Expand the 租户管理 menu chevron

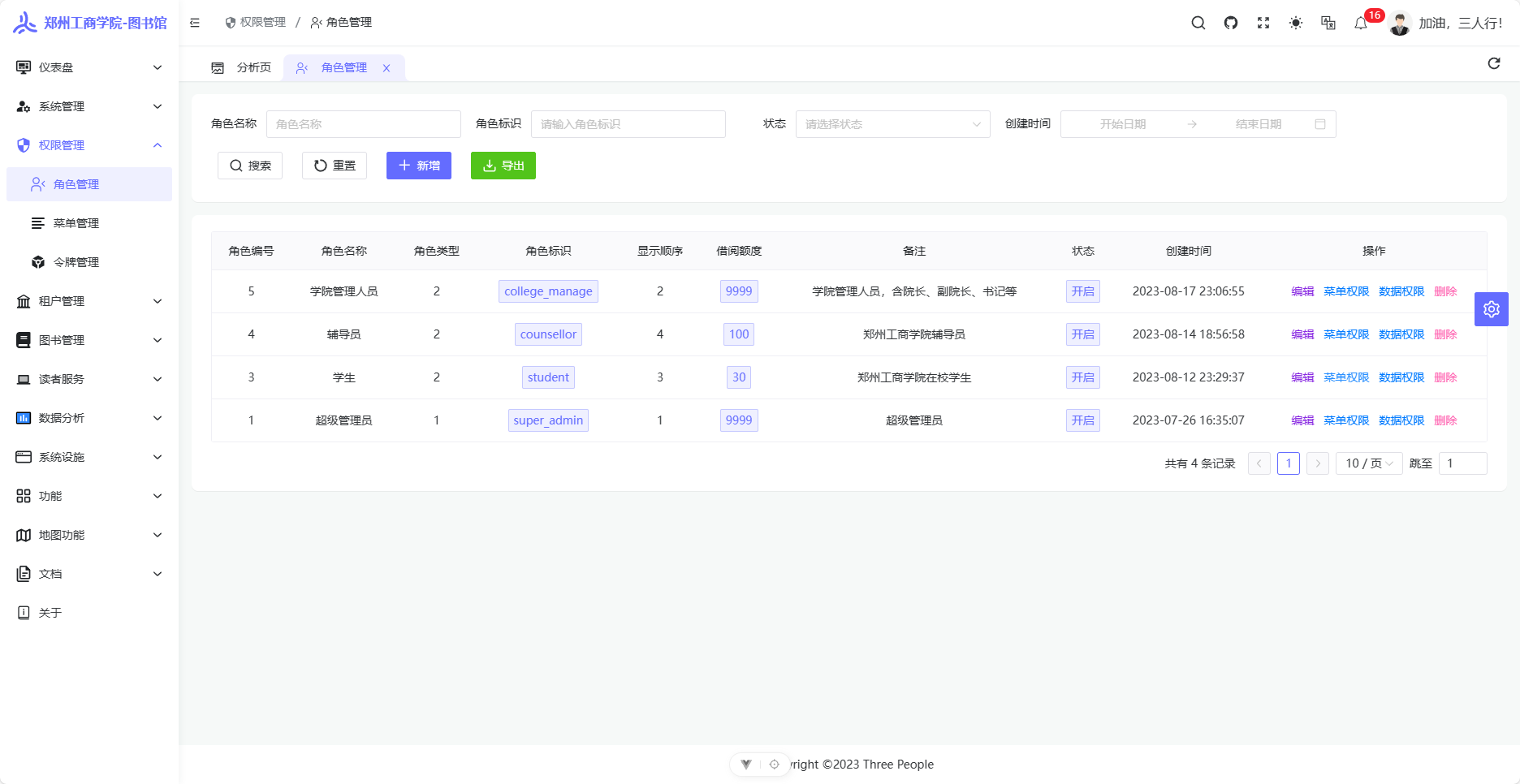coord(158,301)
